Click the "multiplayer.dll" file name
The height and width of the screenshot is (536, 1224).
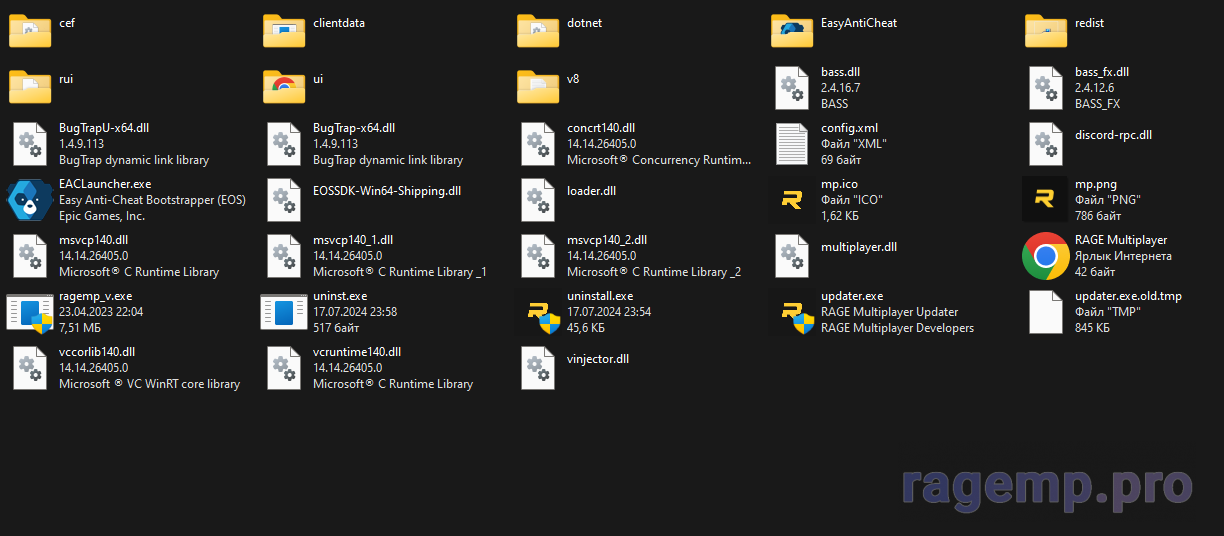coord(859,246)
